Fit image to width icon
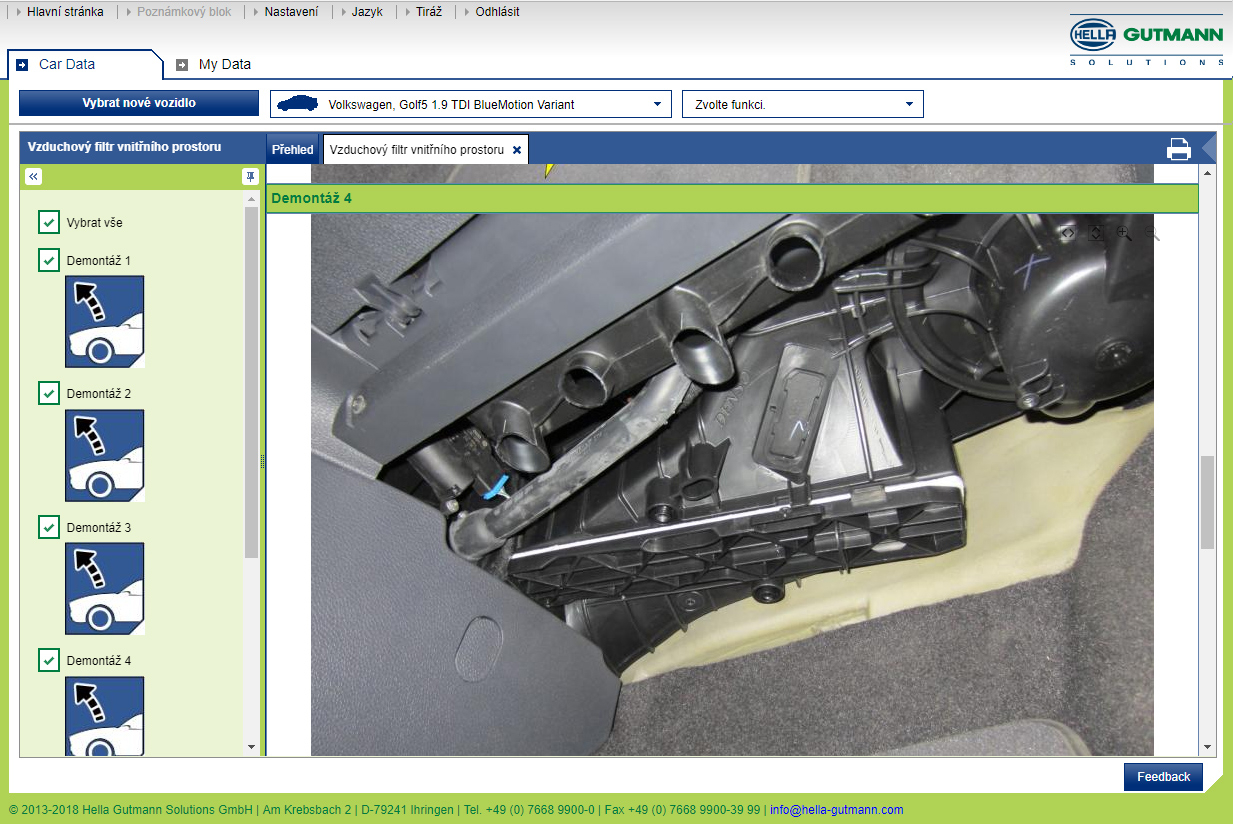1233x824 pixels. (1068, 233)
